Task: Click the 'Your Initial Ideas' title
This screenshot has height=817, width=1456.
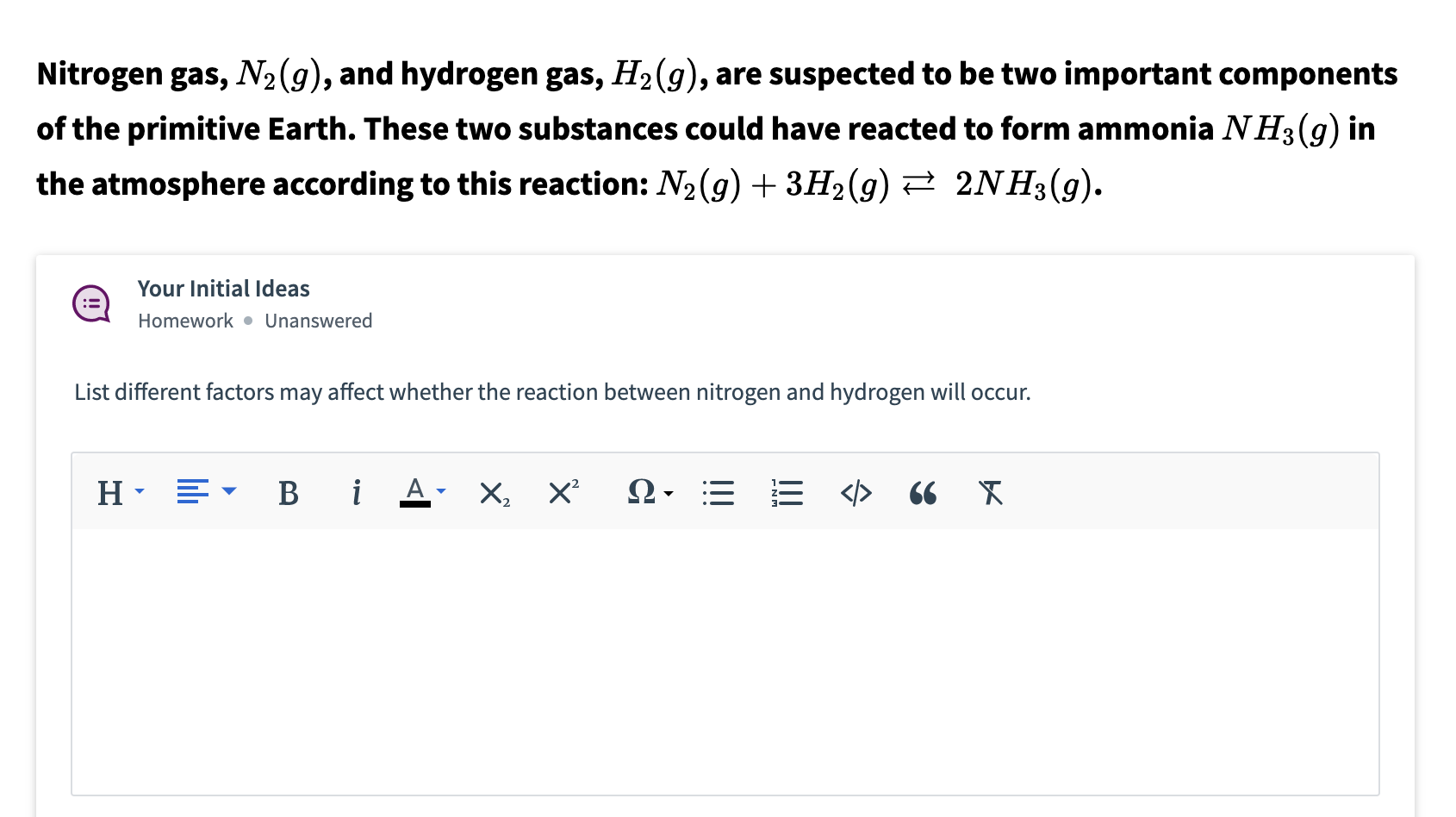Action: (224, 289)
